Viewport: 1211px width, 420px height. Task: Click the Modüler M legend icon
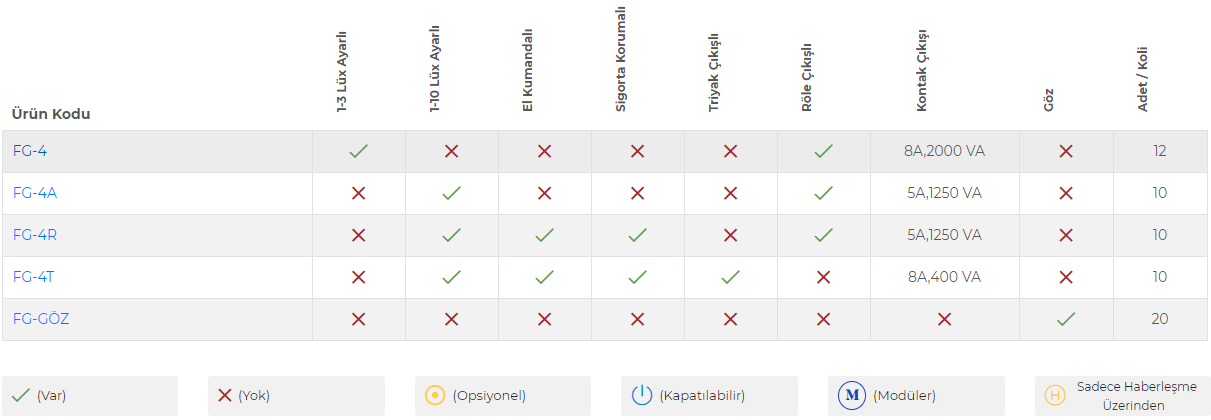pos(852,395)
